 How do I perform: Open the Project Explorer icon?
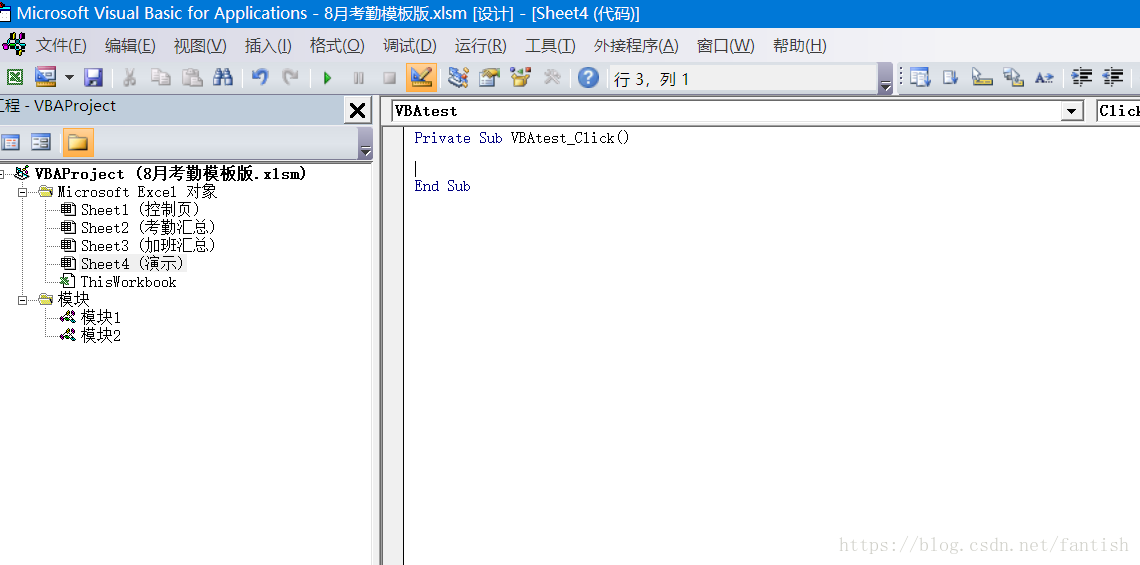click(458, 77)
